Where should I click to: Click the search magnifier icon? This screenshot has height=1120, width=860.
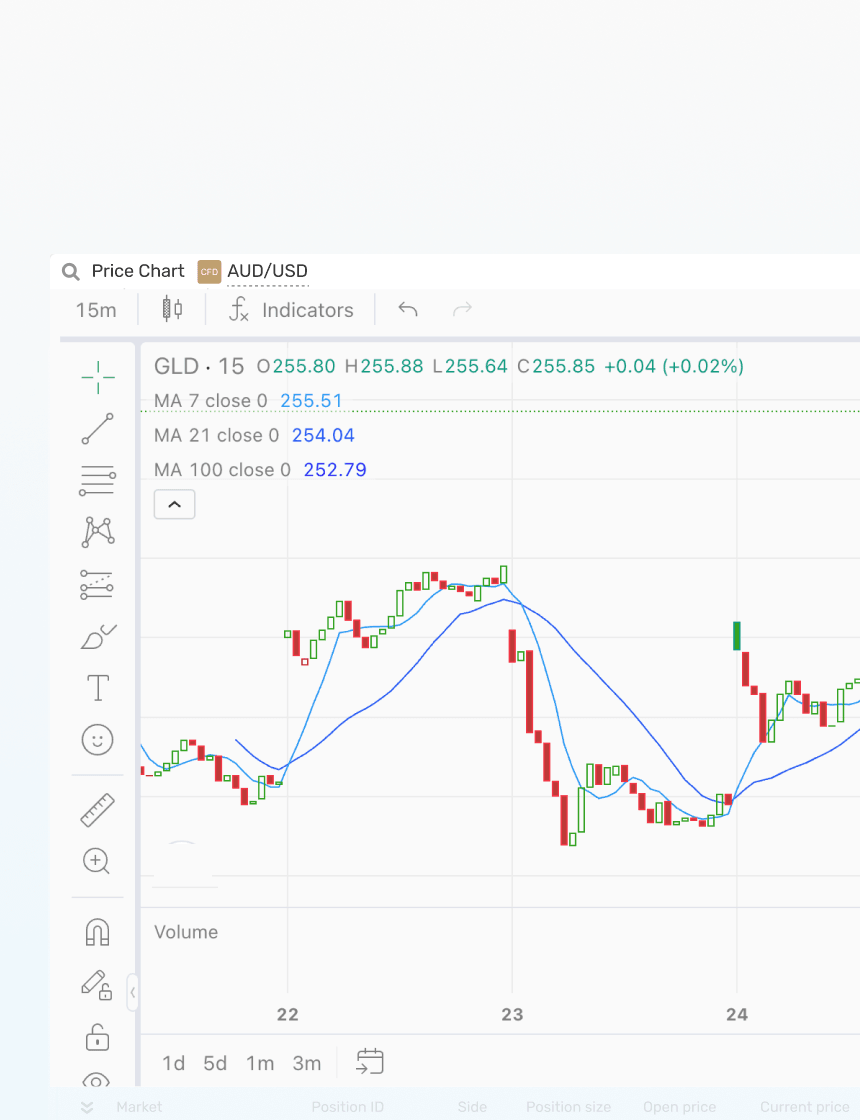(x=70, y=271)
